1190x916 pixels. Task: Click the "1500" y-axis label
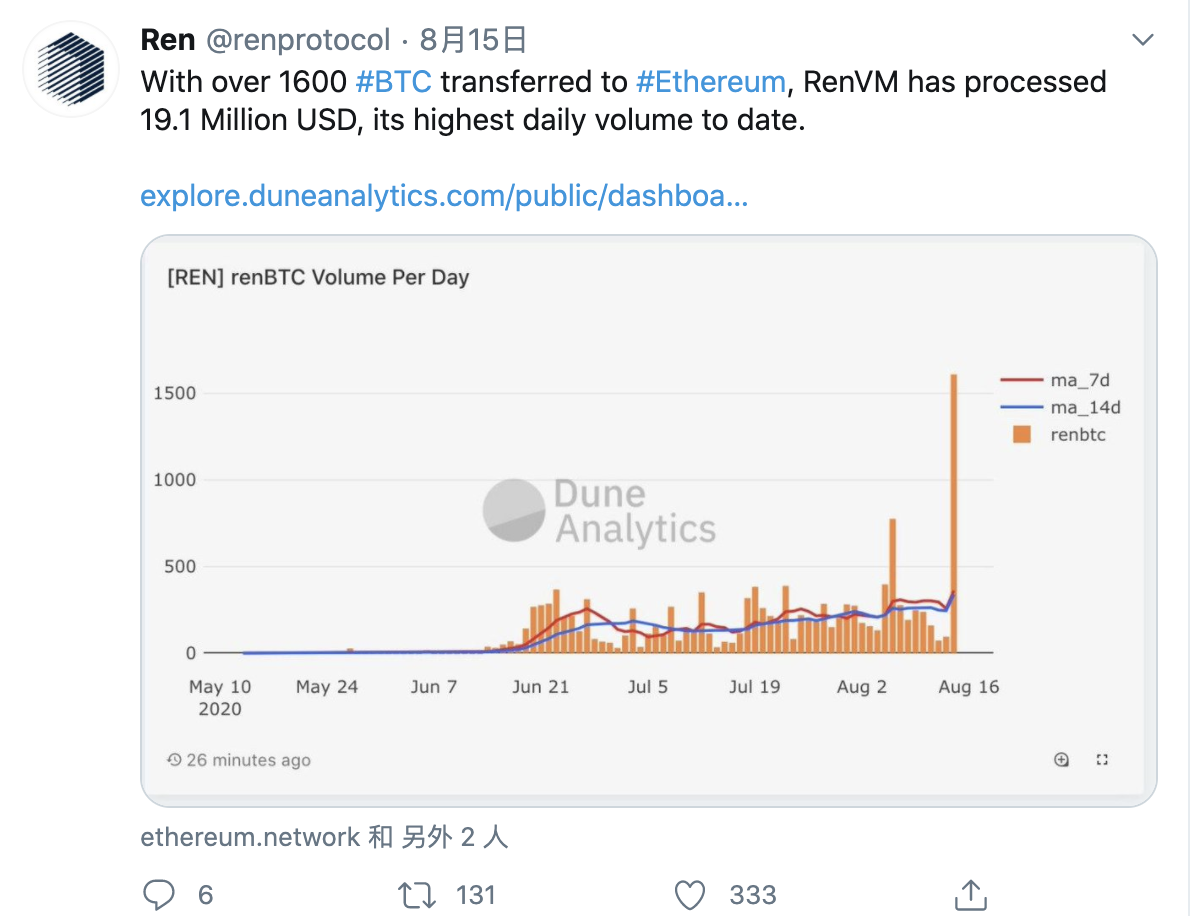pyautogui.click(x=175, y=393)
